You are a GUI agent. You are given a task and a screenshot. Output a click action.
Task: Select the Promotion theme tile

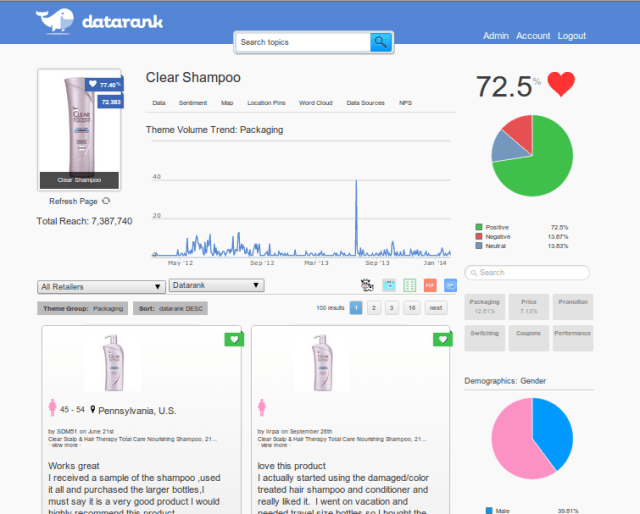573,307
